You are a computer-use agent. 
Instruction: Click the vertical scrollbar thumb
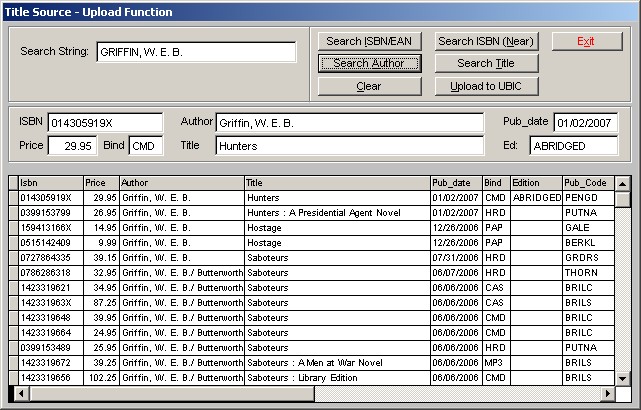click(x=623, y=199)
